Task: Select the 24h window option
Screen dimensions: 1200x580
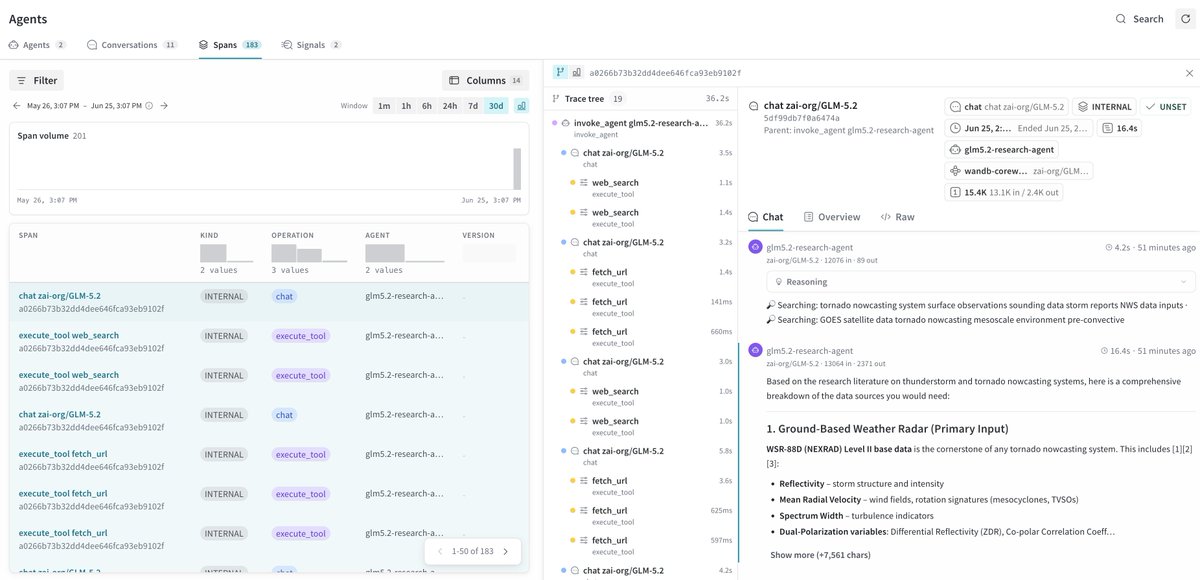Action: tap(450, 105)
